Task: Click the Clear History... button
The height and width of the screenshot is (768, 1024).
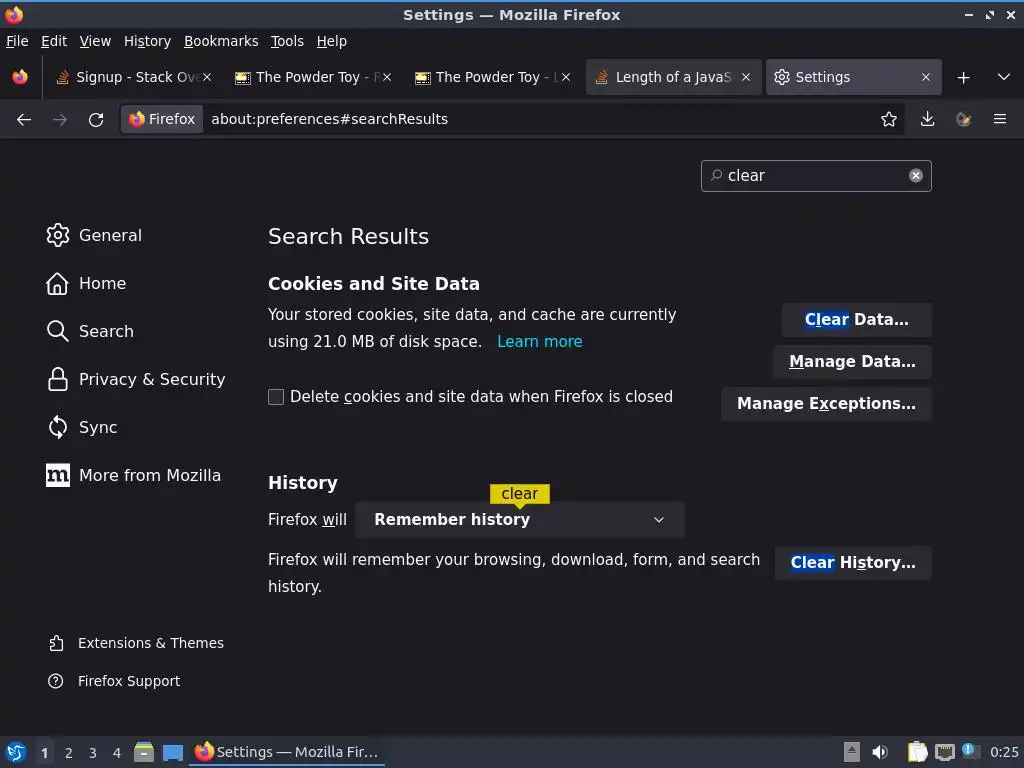Action: (853, 563)
